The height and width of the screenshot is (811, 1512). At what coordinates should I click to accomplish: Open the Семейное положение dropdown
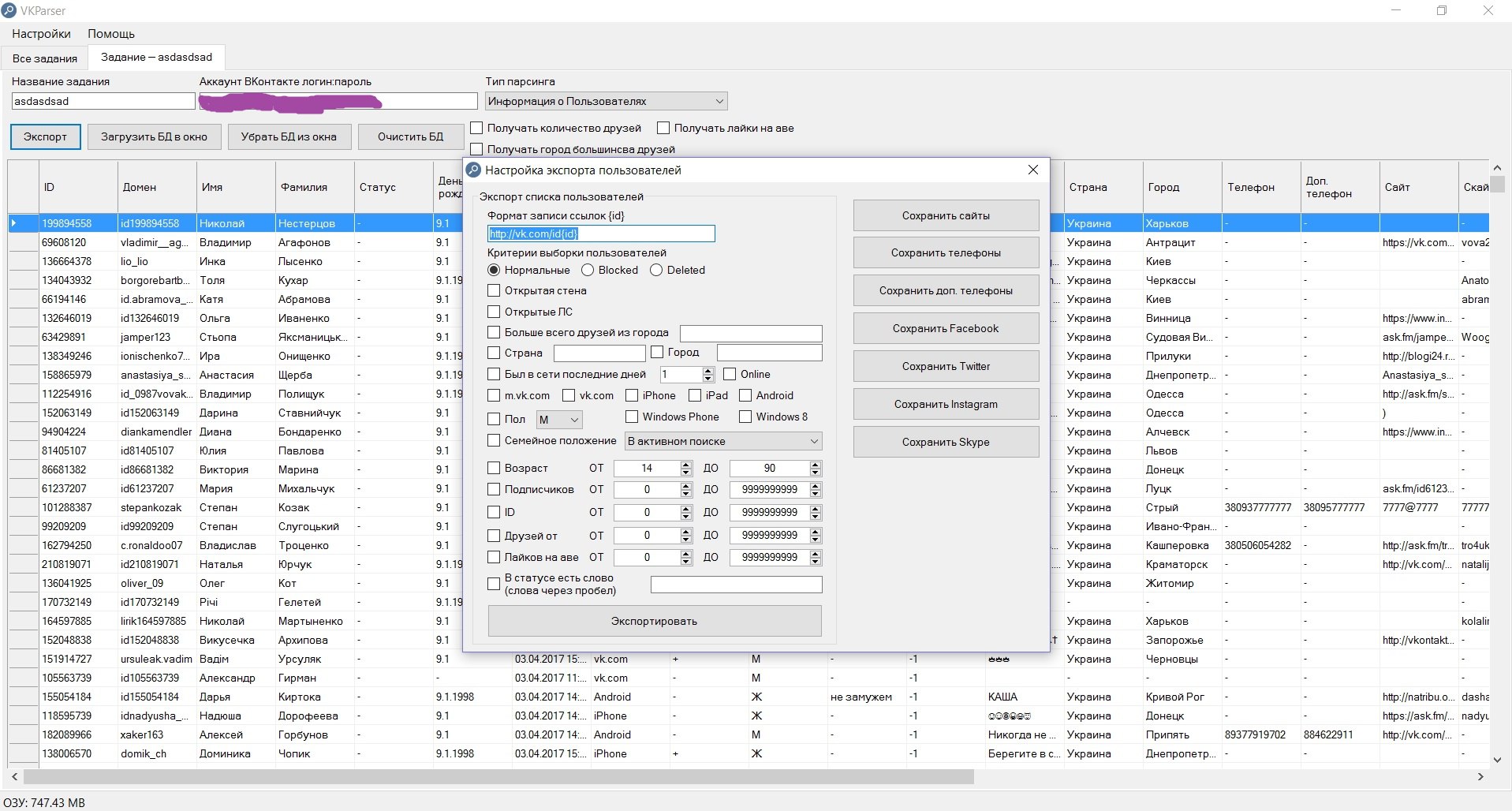[x=723, y=441]
